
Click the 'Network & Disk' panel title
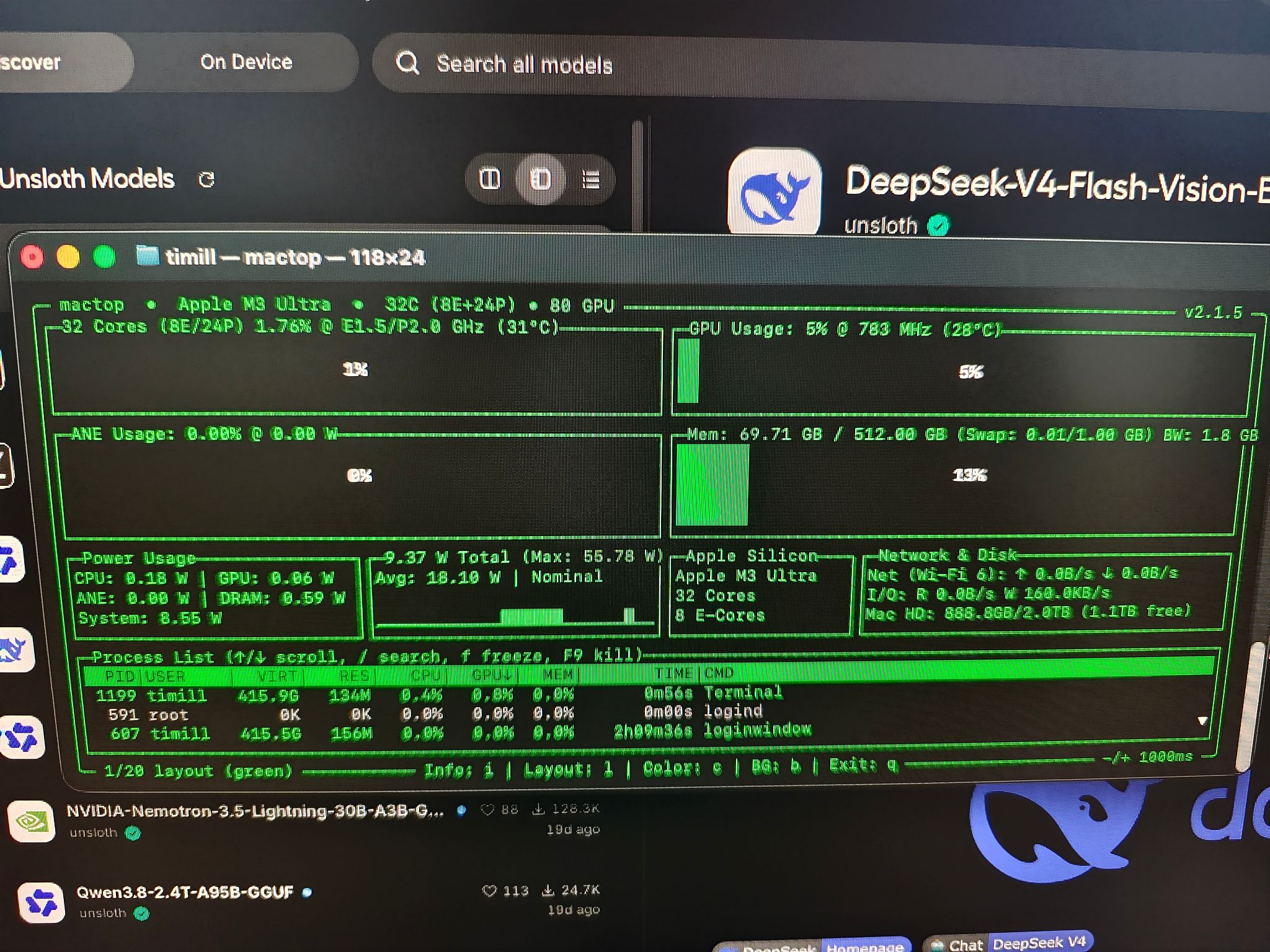tap(948, 555)
